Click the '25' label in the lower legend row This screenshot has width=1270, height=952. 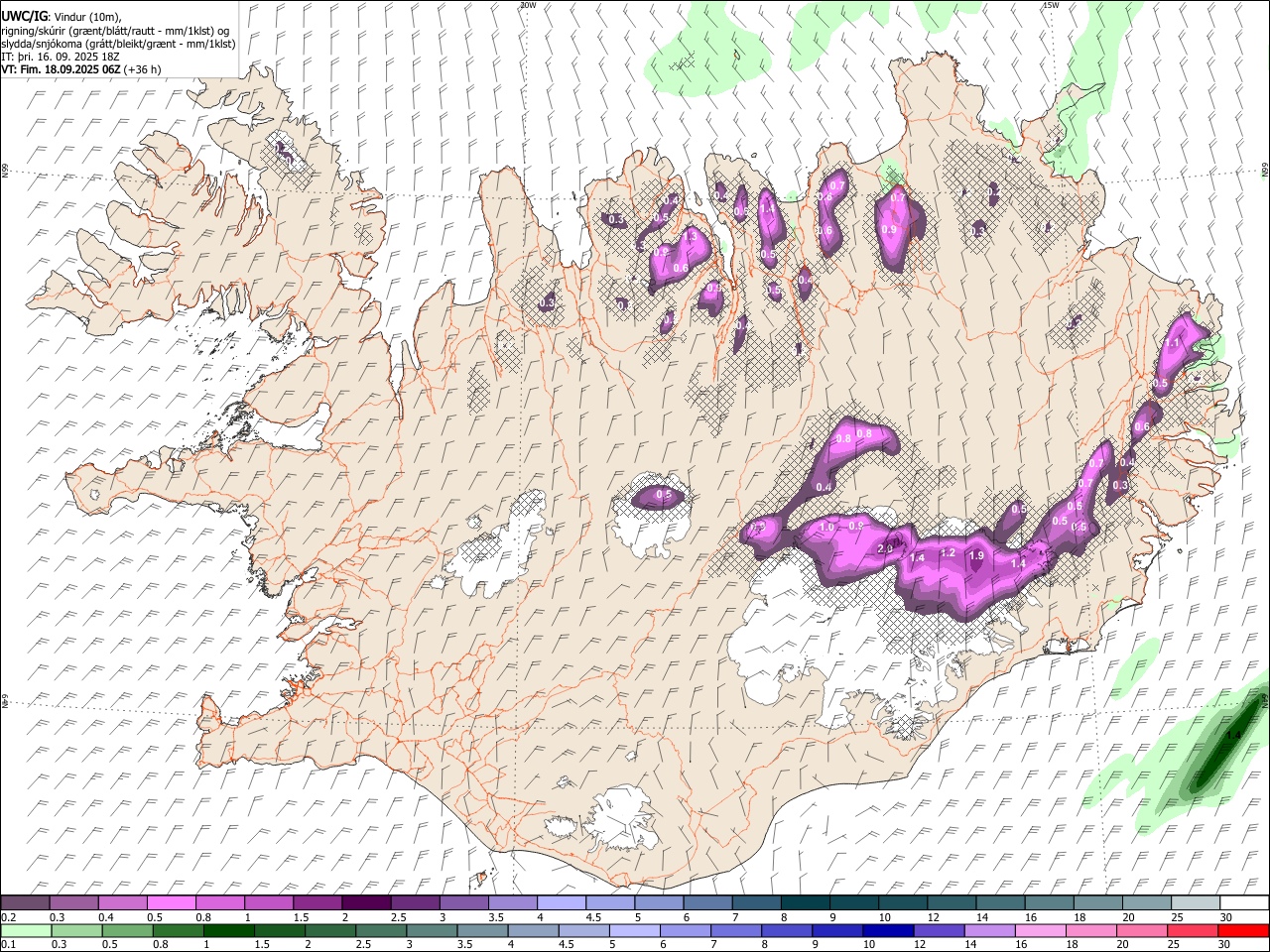(x=1175, y=944)
